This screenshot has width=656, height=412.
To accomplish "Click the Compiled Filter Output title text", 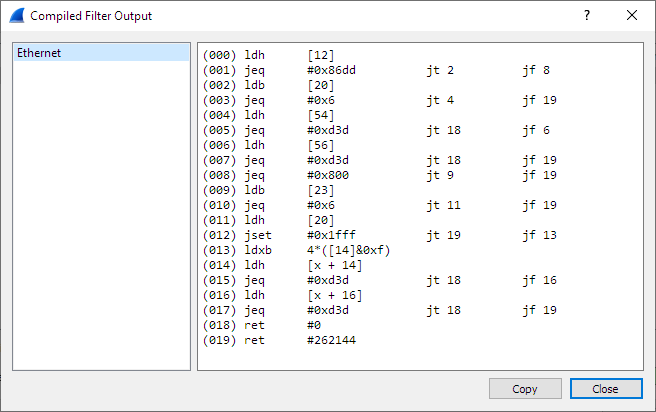I will click(91, 16).
